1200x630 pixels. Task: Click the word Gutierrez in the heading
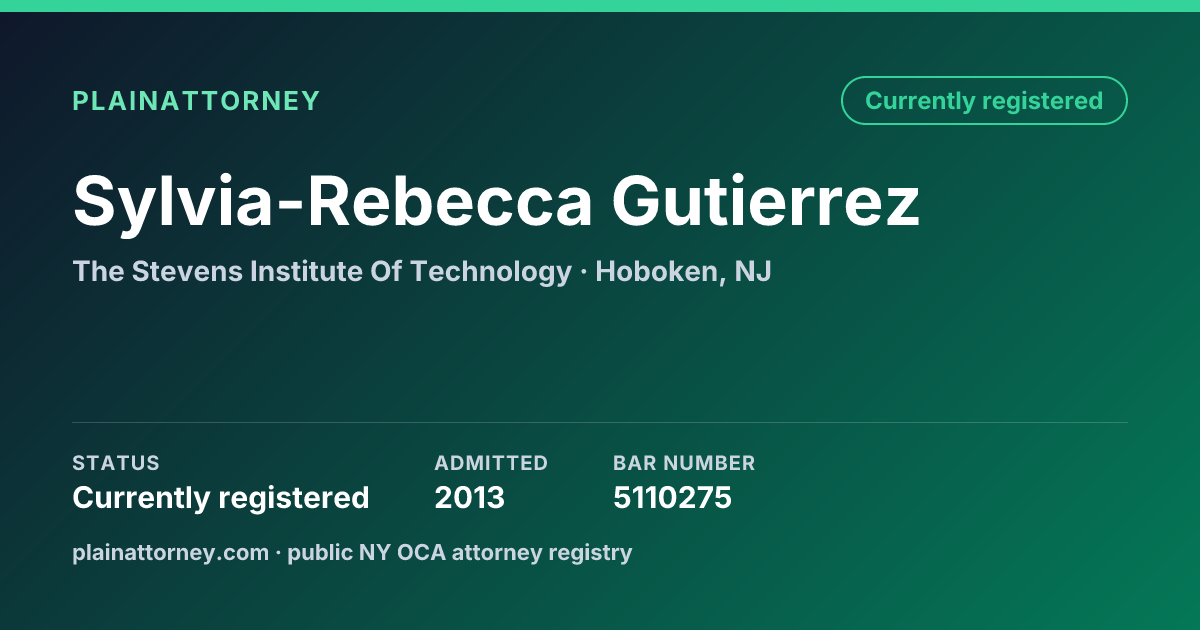pyautogui.click(x=766, y=201)
